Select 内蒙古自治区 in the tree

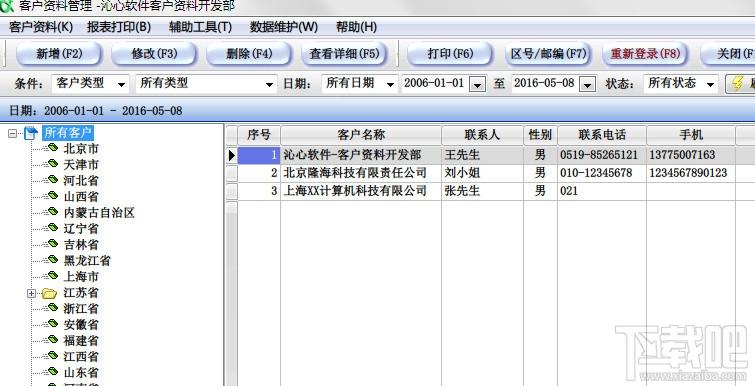99,213
